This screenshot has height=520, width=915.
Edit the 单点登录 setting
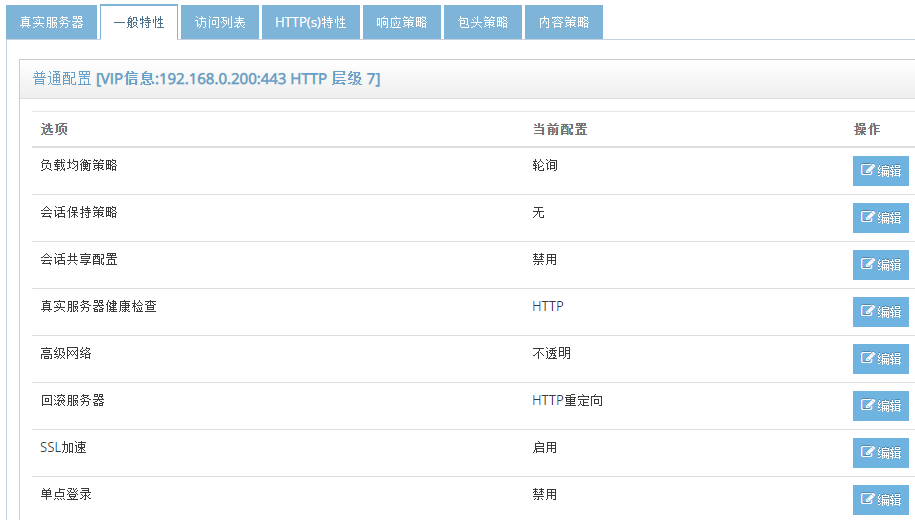880,500
